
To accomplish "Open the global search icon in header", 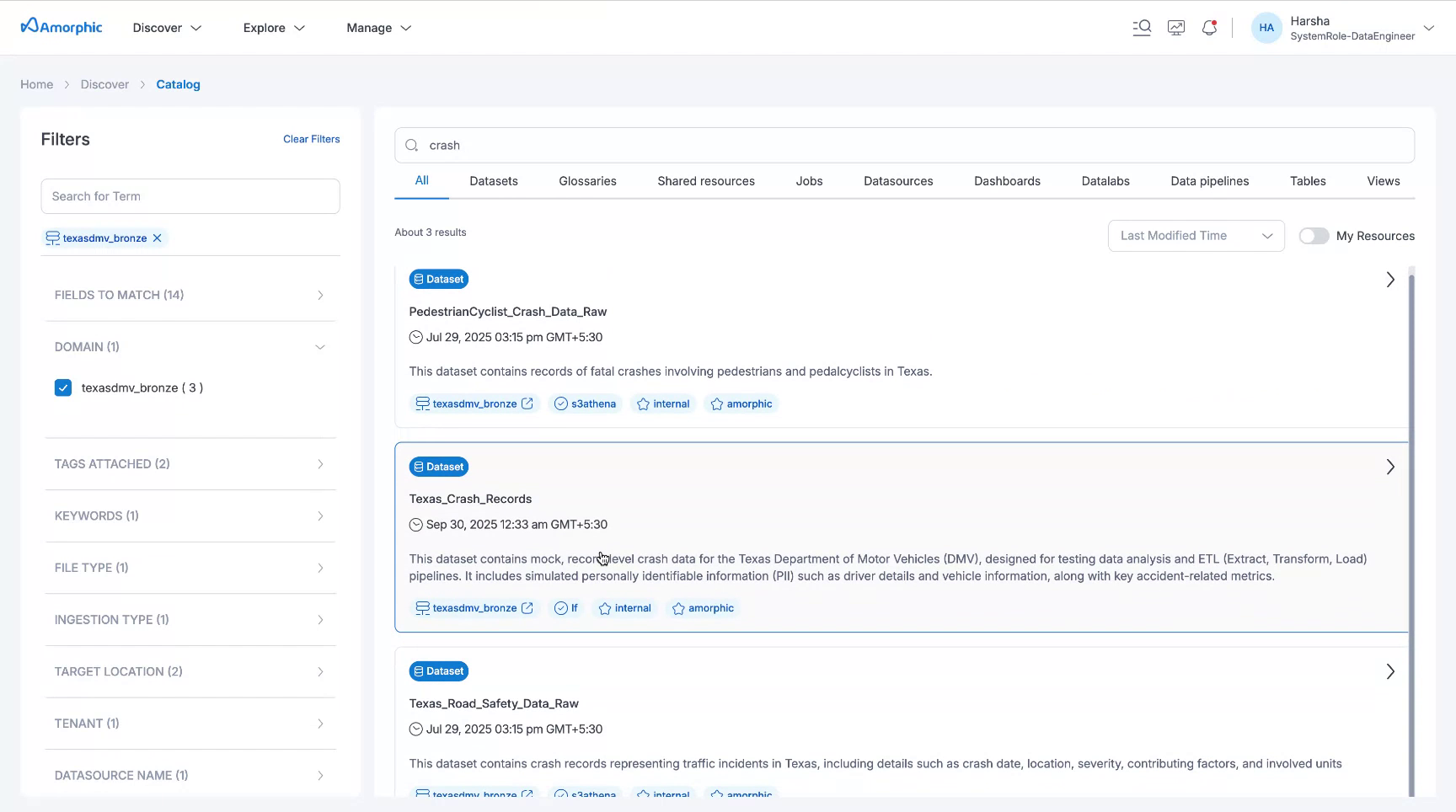I will coord(1142,28).
